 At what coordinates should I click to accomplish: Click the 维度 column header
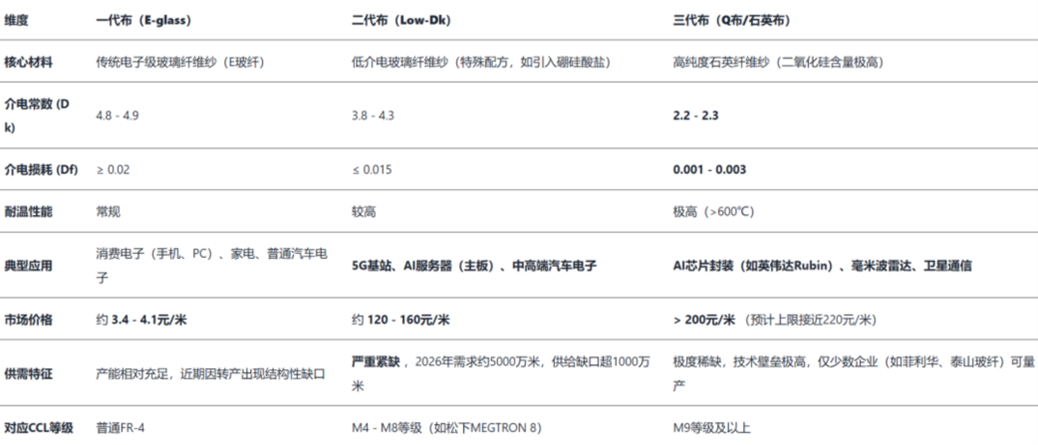pos(17,20)
